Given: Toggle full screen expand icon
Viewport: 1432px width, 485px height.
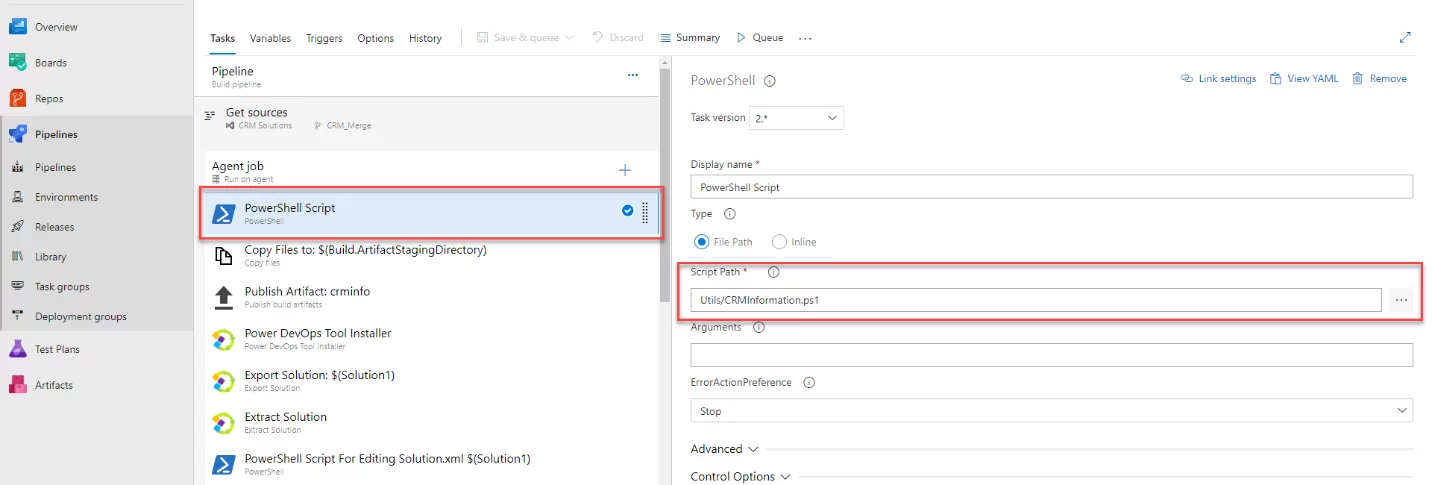Looking at the screenshot, I should (1405, 37).
